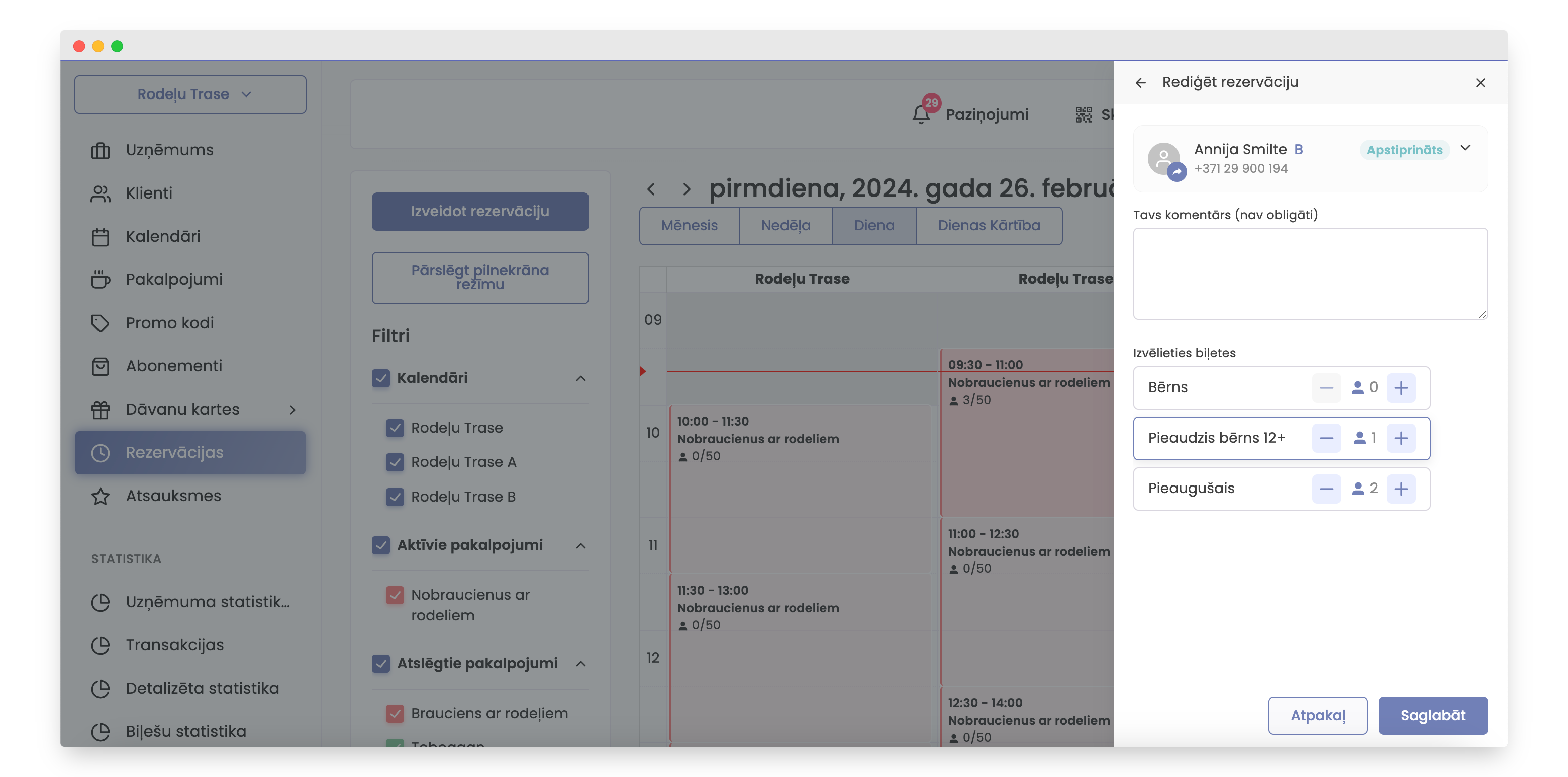The width and height of the screenshot is (1568, 777).
Task: Switch to the Nedēļa view tab
Action: (x=785, y=225)
